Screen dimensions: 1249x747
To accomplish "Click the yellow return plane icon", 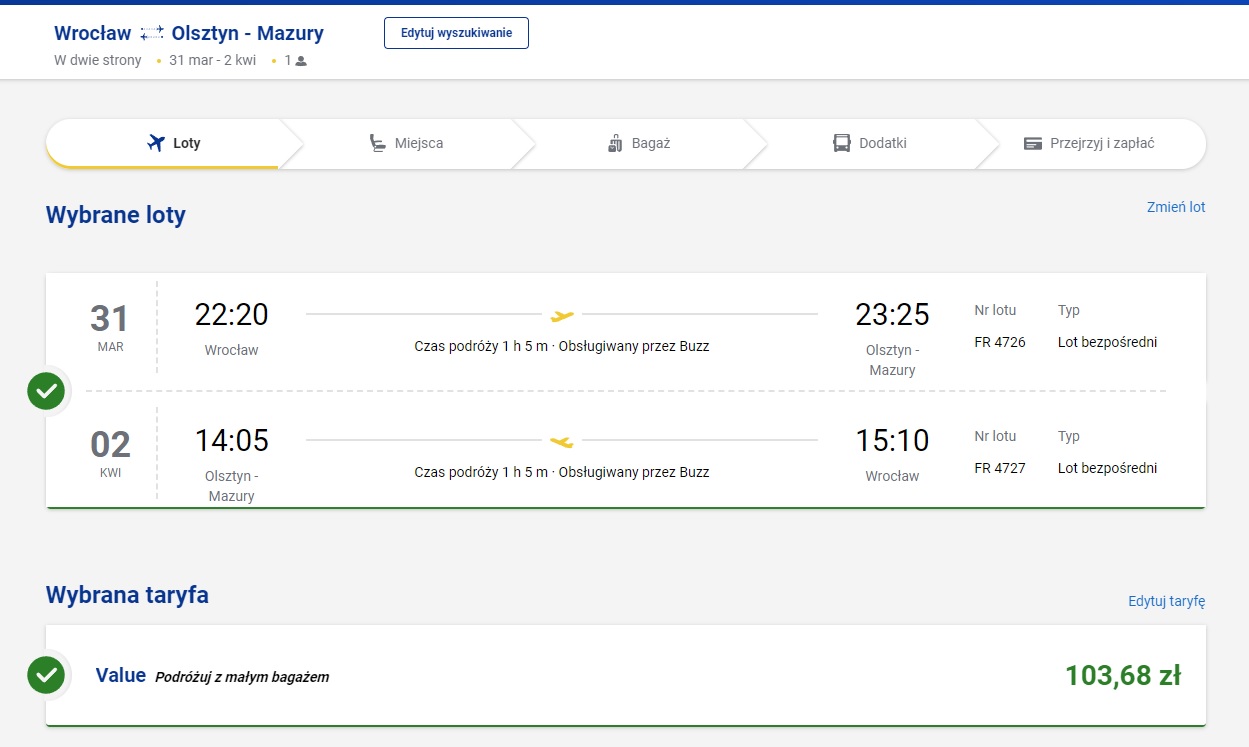I will click(x=562, y=441).
